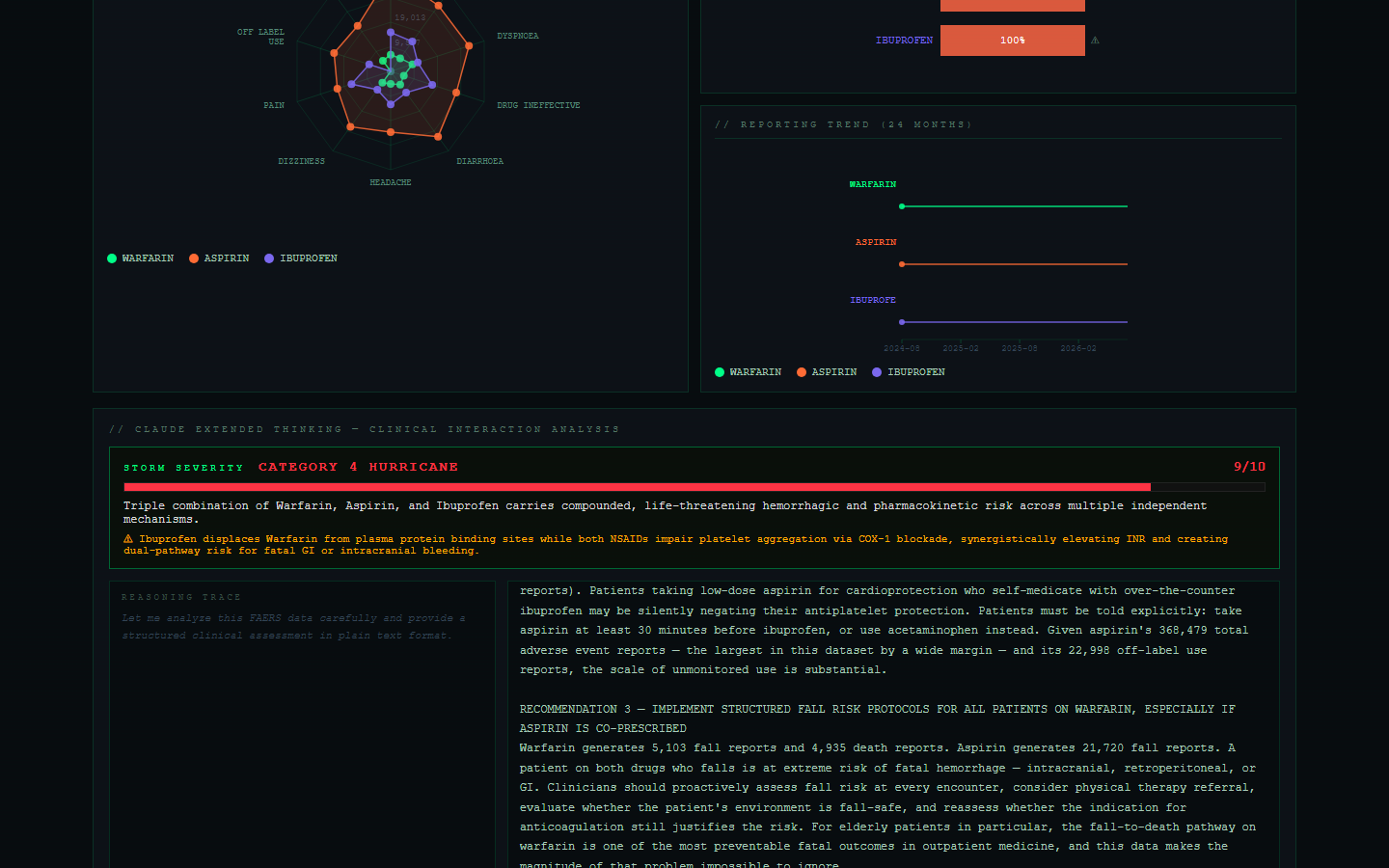Click the DYSPNOEA radar axis label

(x=518, y=36)
